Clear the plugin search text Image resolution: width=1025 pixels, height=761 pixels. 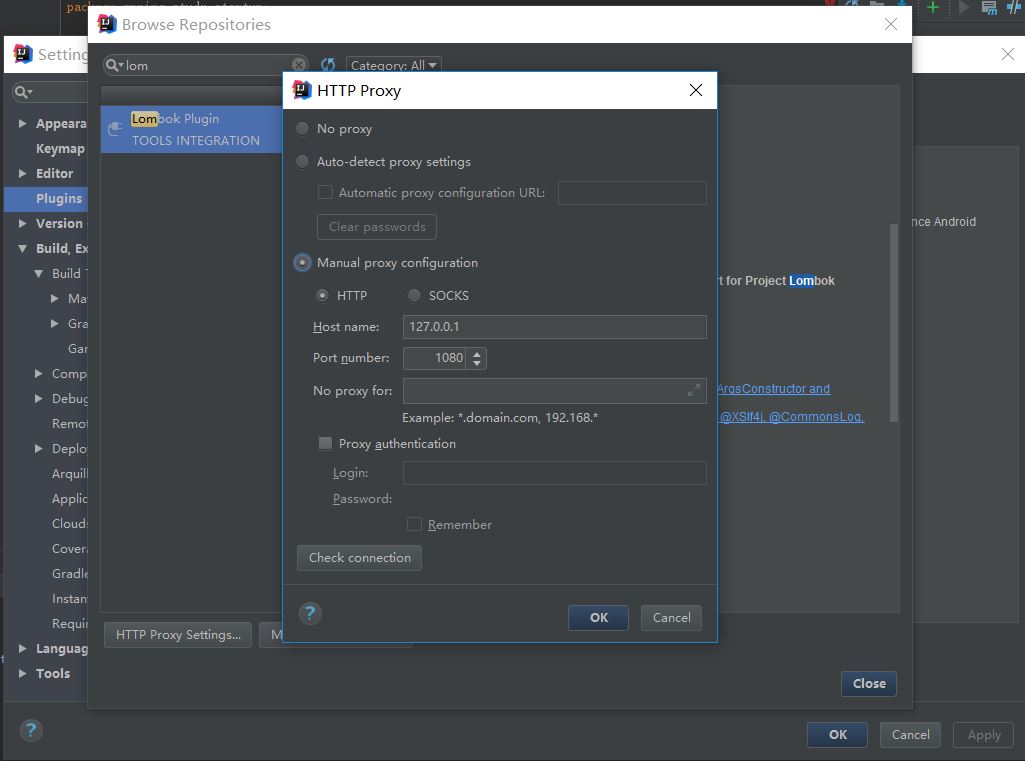pyautogui.click(x=299, y=65)
